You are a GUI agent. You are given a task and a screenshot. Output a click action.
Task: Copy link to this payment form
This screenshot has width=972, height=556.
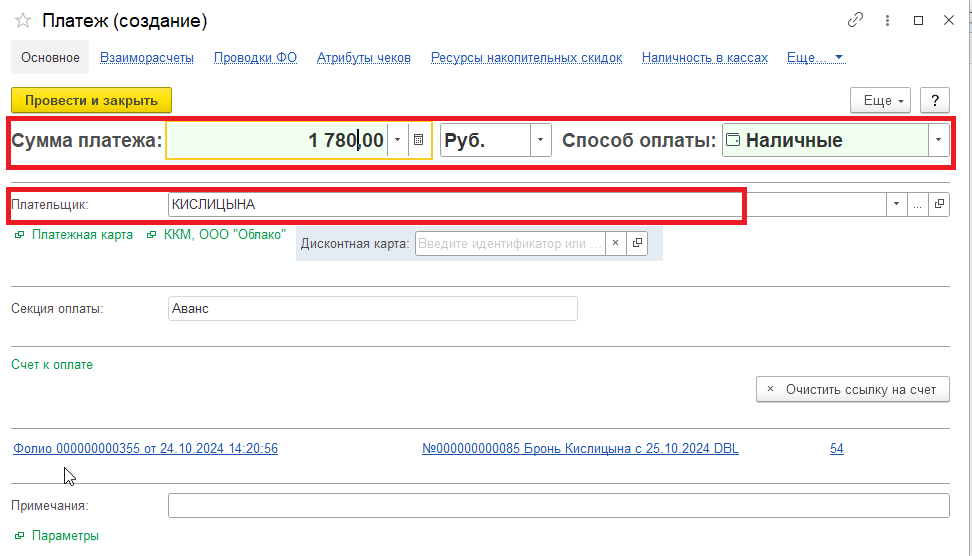pos(855,20)
